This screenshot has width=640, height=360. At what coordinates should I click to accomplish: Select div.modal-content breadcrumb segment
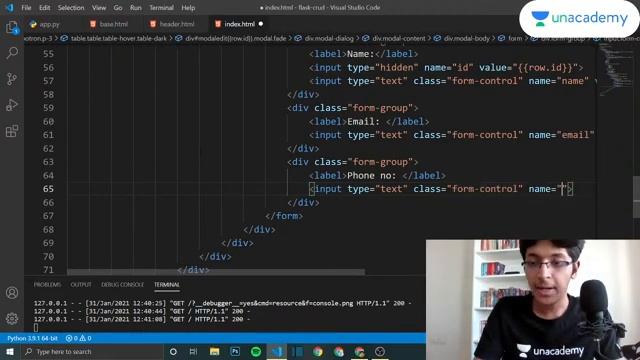(398, 38)
